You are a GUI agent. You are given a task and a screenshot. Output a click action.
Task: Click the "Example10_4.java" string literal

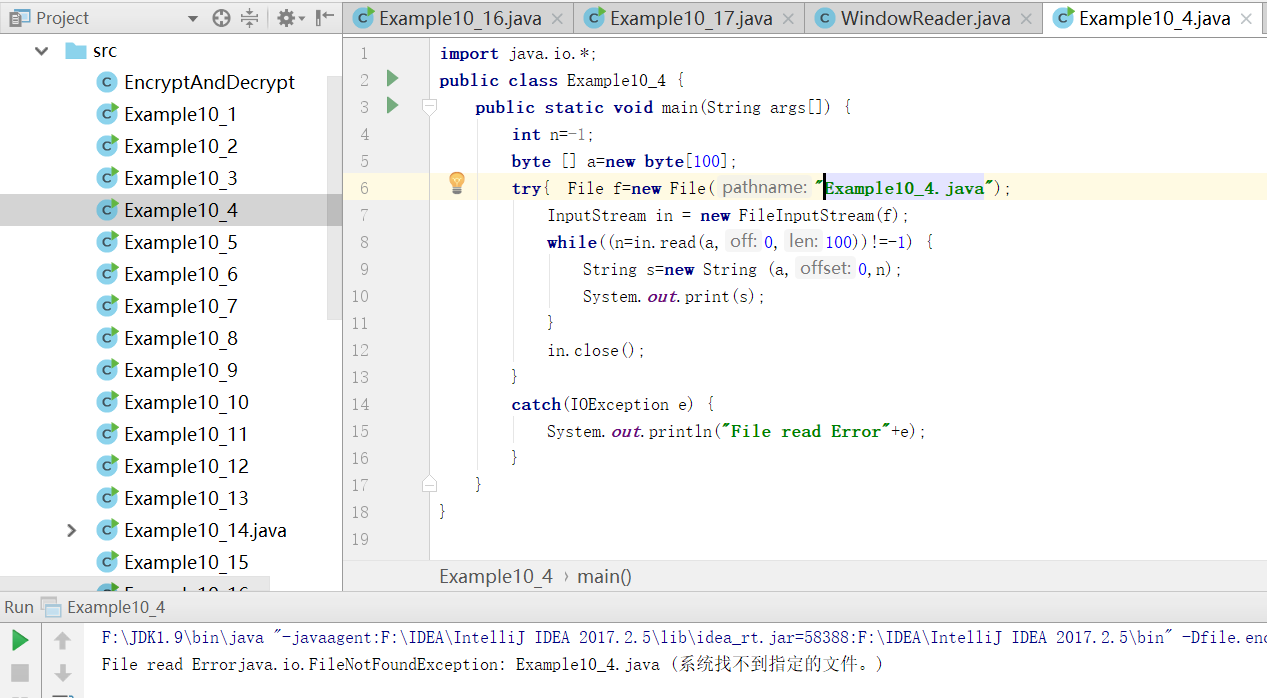pyautogui.click(x=907, y=188)
